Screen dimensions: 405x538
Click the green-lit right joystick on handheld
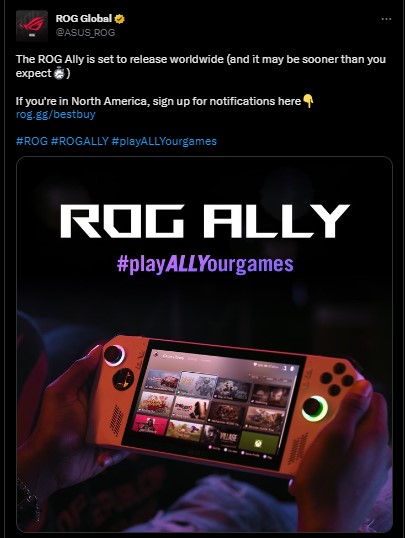(x=314, y=408)
